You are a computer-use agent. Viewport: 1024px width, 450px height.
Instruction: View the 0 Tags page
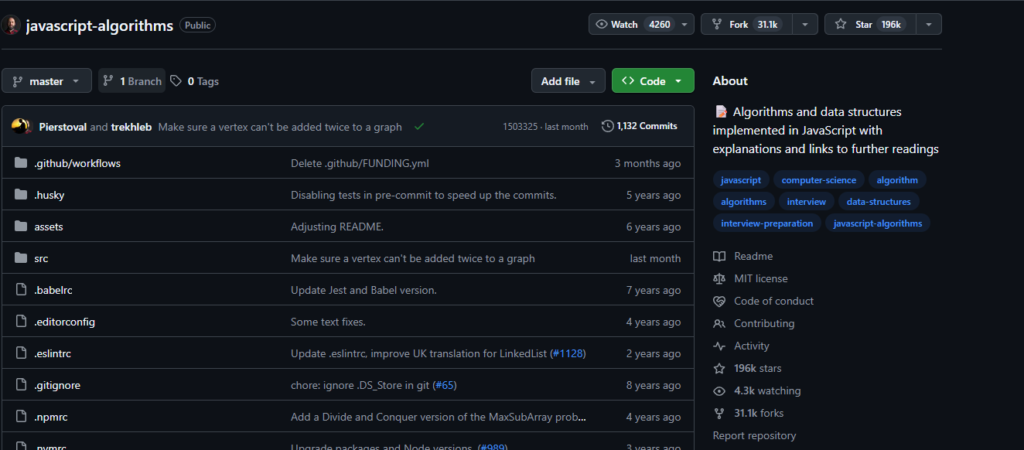click(x=194, y=81)
